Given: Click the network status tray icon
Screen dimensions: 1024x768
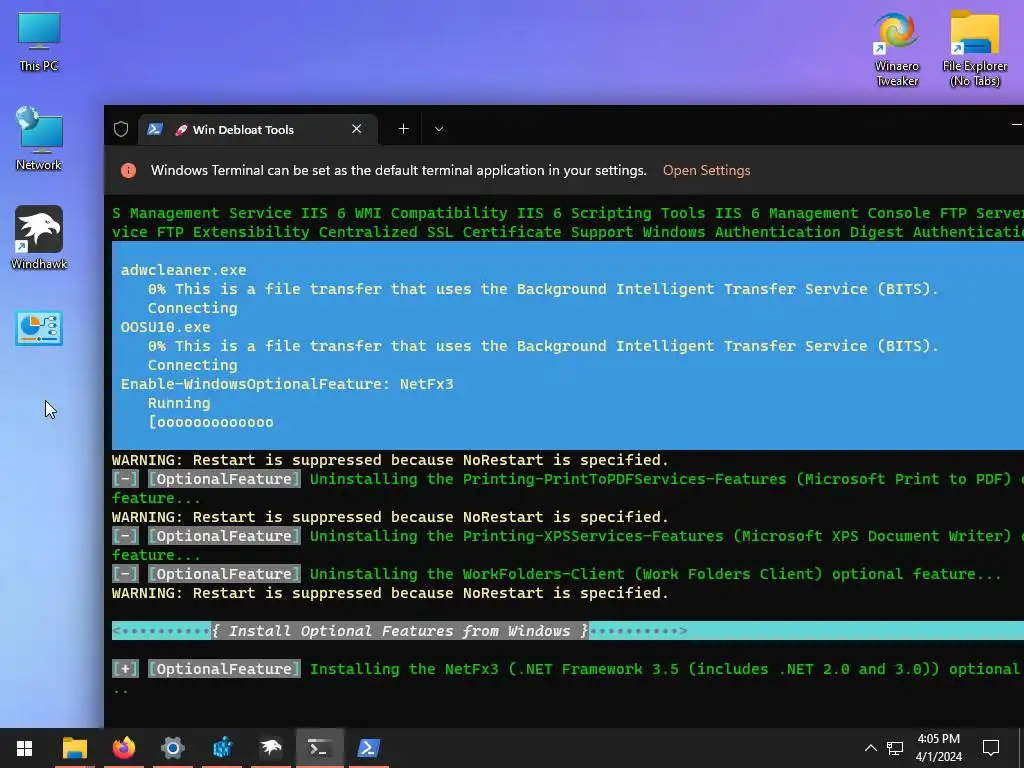Looking at the screenshot, I should click(895, 748).
